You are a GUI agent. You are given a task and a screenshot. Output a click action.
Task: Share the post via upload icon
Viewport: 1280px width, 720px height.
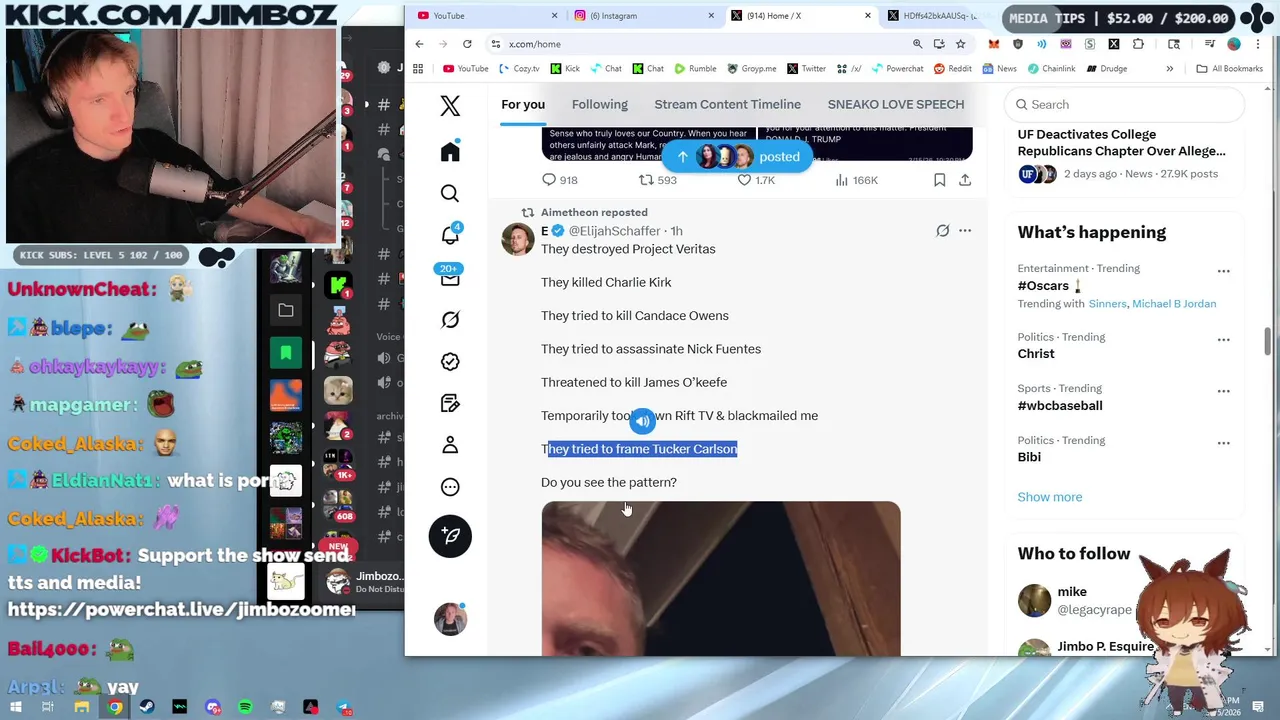tap(965, 180)
